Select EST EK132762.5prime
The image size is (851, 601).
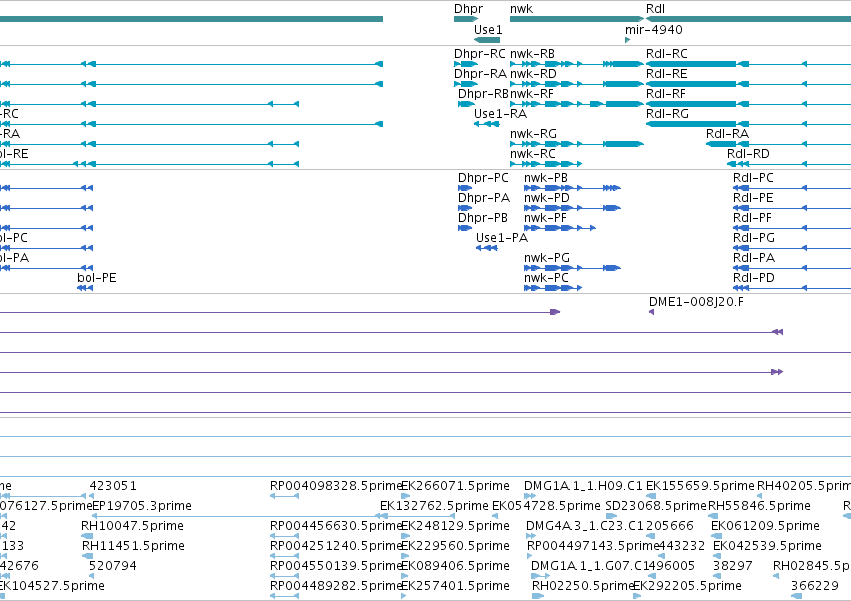click(x=416, y=516)
